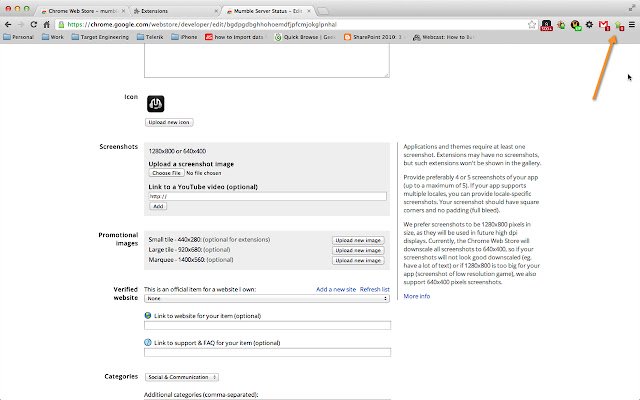Bookmark this page with the star icon

point(531,24)
